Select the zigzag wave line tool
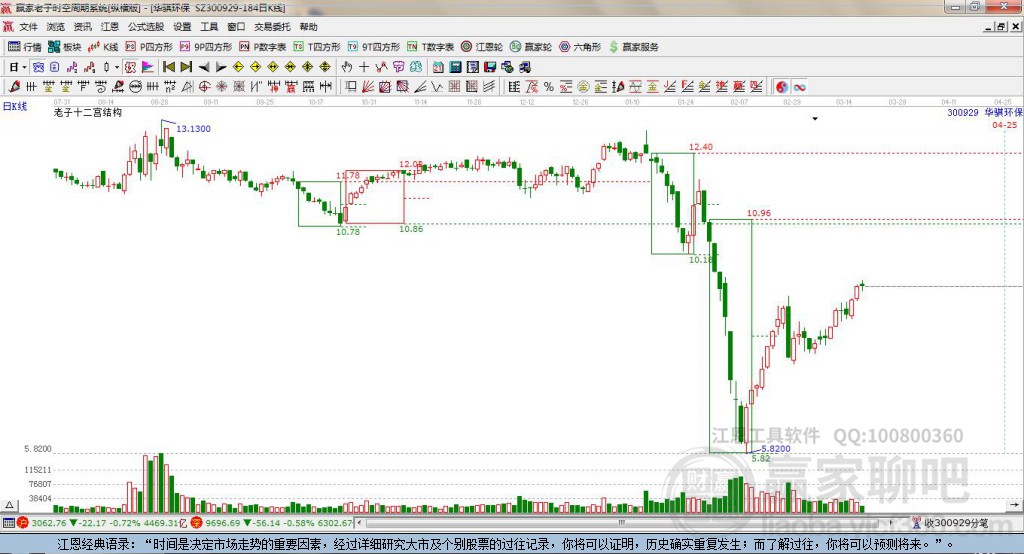The image size is (1024, 554). click(x=438, y=87)
